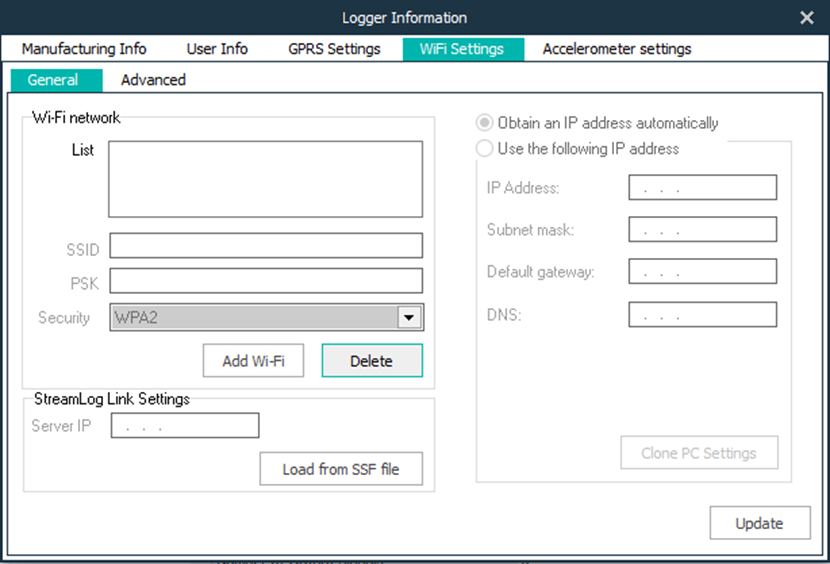Choose Use the following IP address
Image resolution: width=830 pixels, height=564 pixels.
point(485,149)
